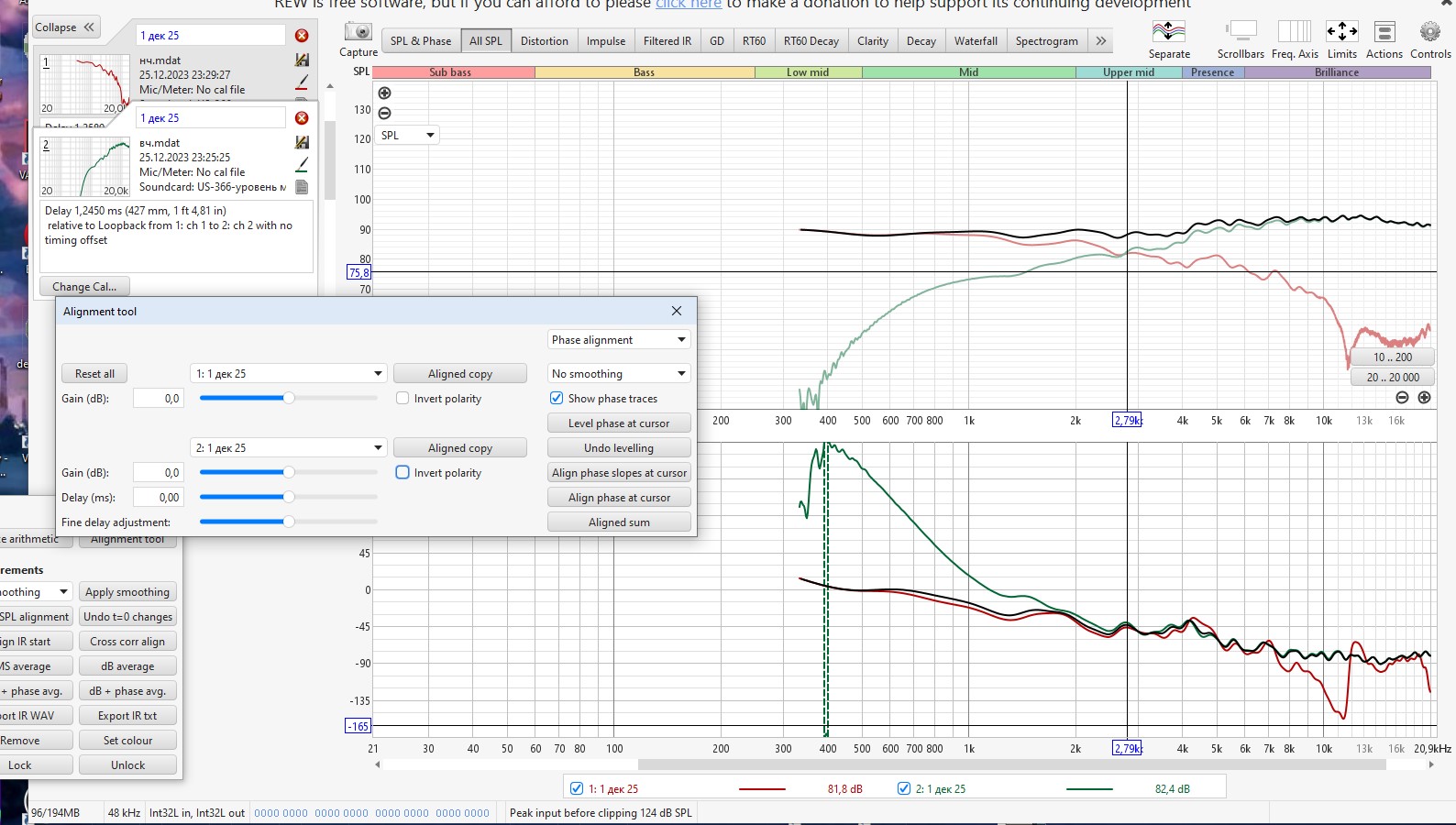Switch to the SPL & Phase tab
Viewport: 1456px width, 825px height.
(x=421, y=40)
